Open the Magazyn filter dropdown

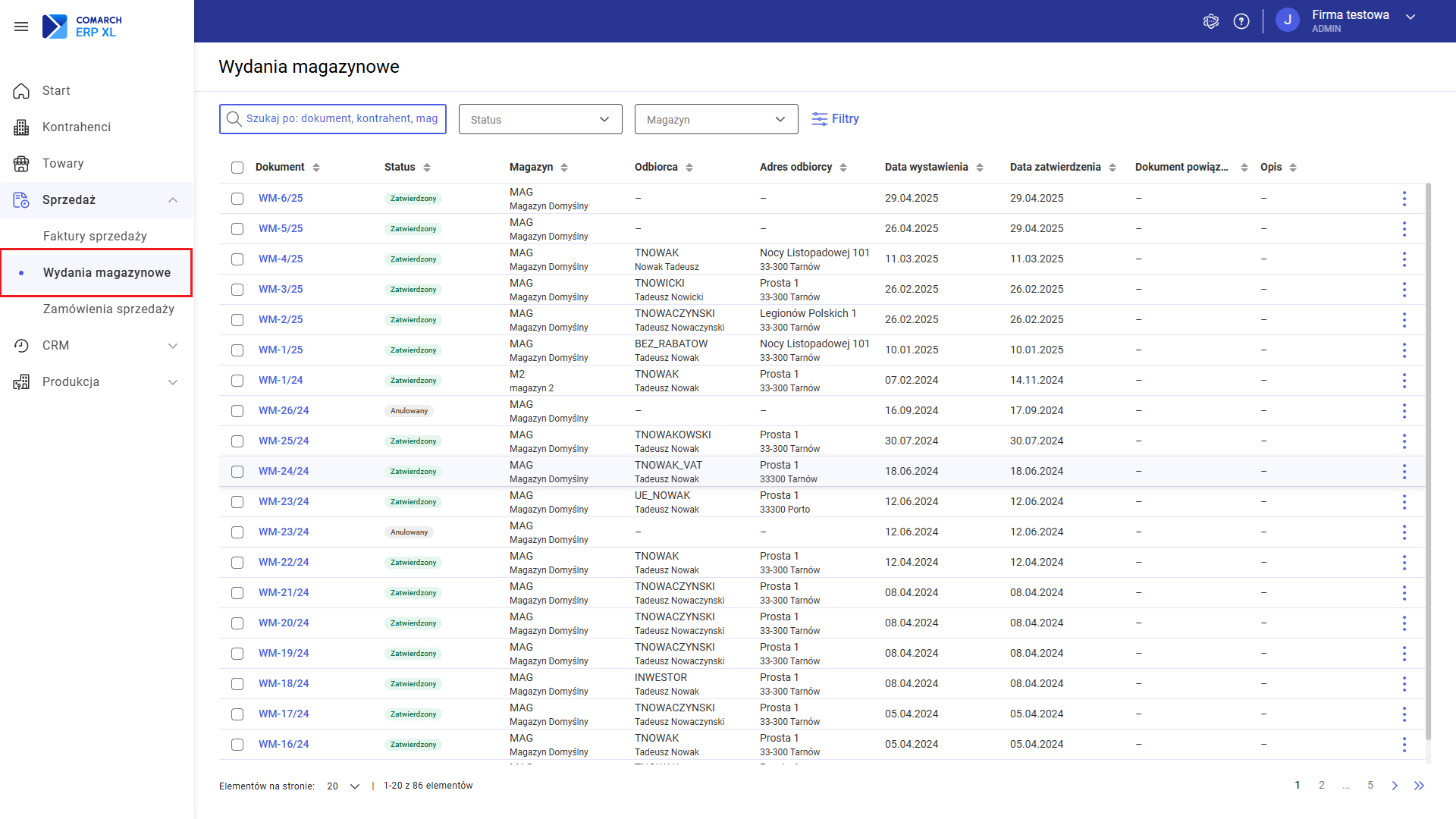(716, 119)
